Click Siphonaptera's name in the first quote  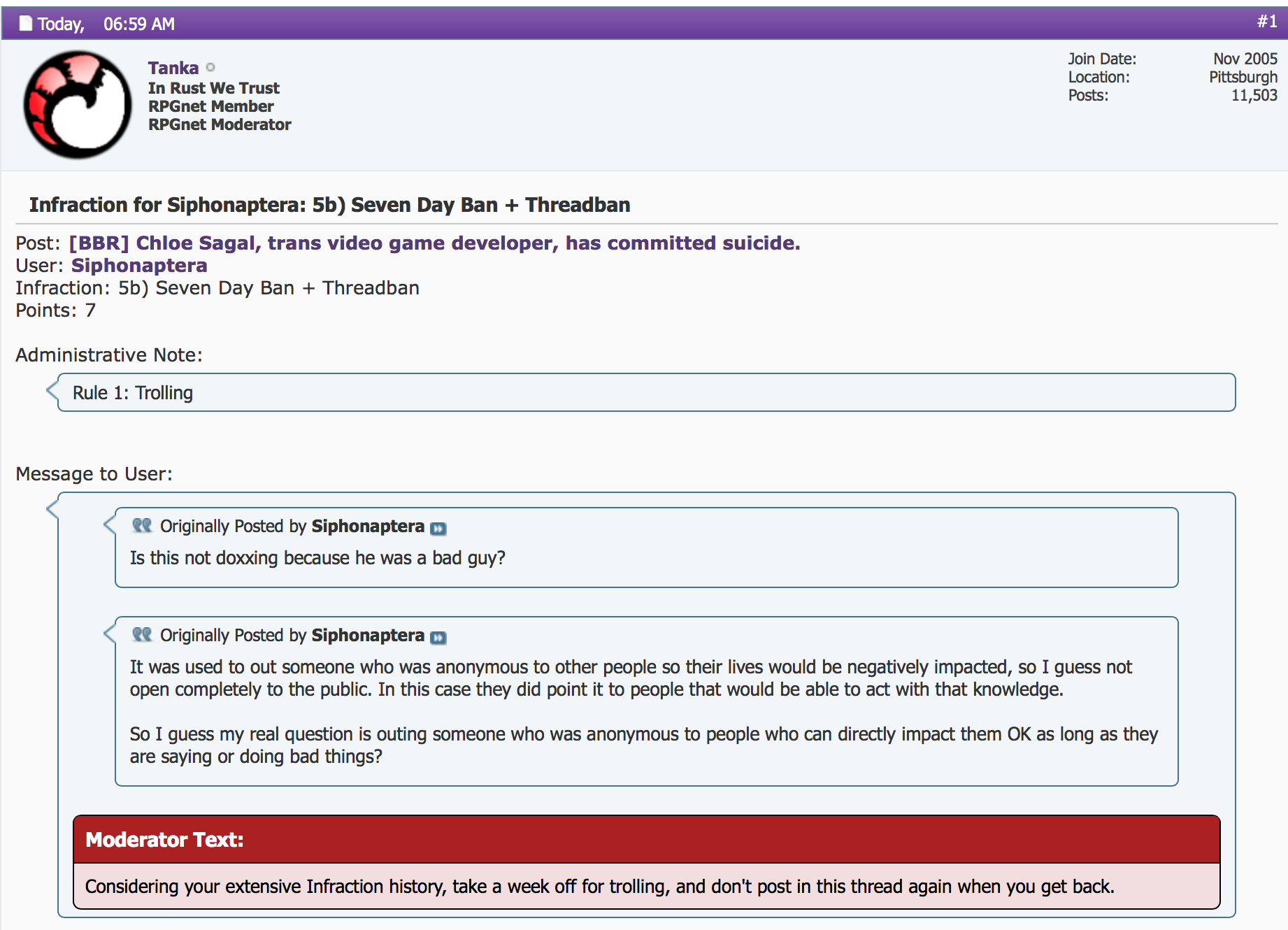[368, 527]
